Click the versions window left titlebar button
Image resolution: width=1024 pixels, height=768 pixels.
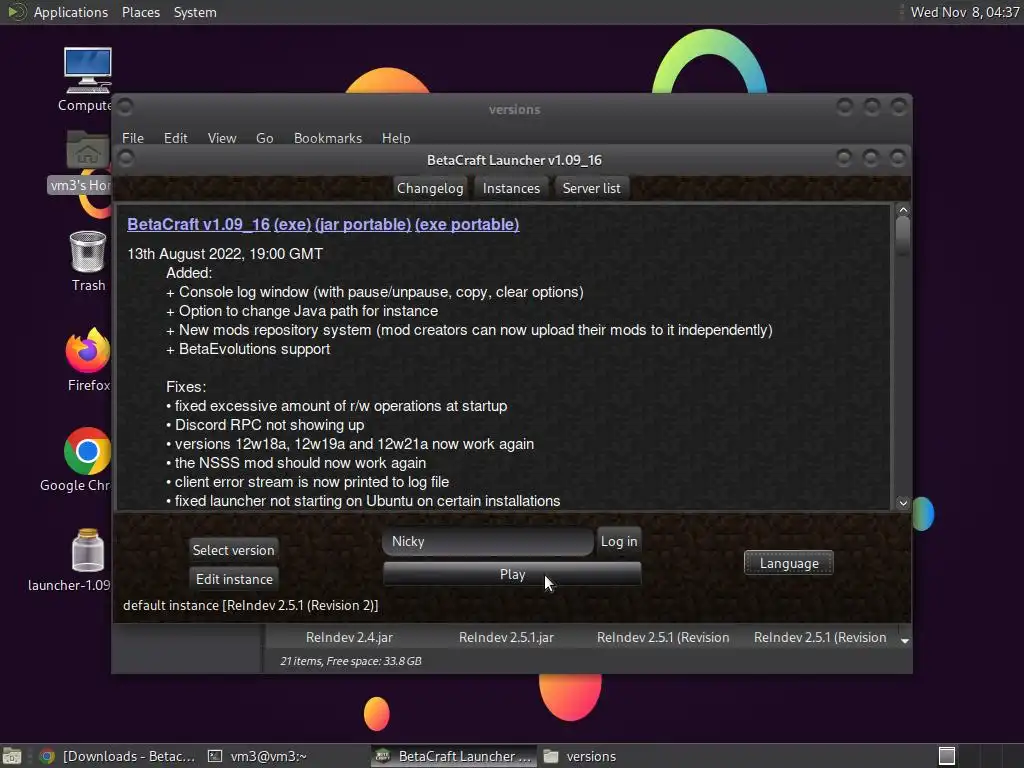(125, 106)
